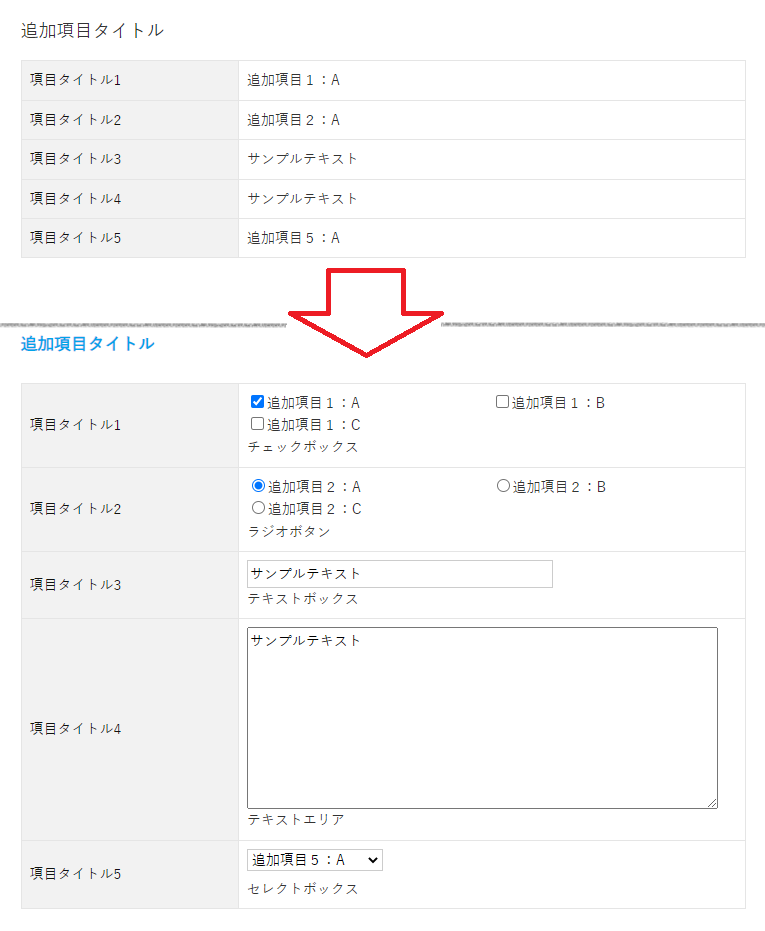765x931 pixels.
Task: Click the チェックボックス caption text
Action: [x=303, y=447]
